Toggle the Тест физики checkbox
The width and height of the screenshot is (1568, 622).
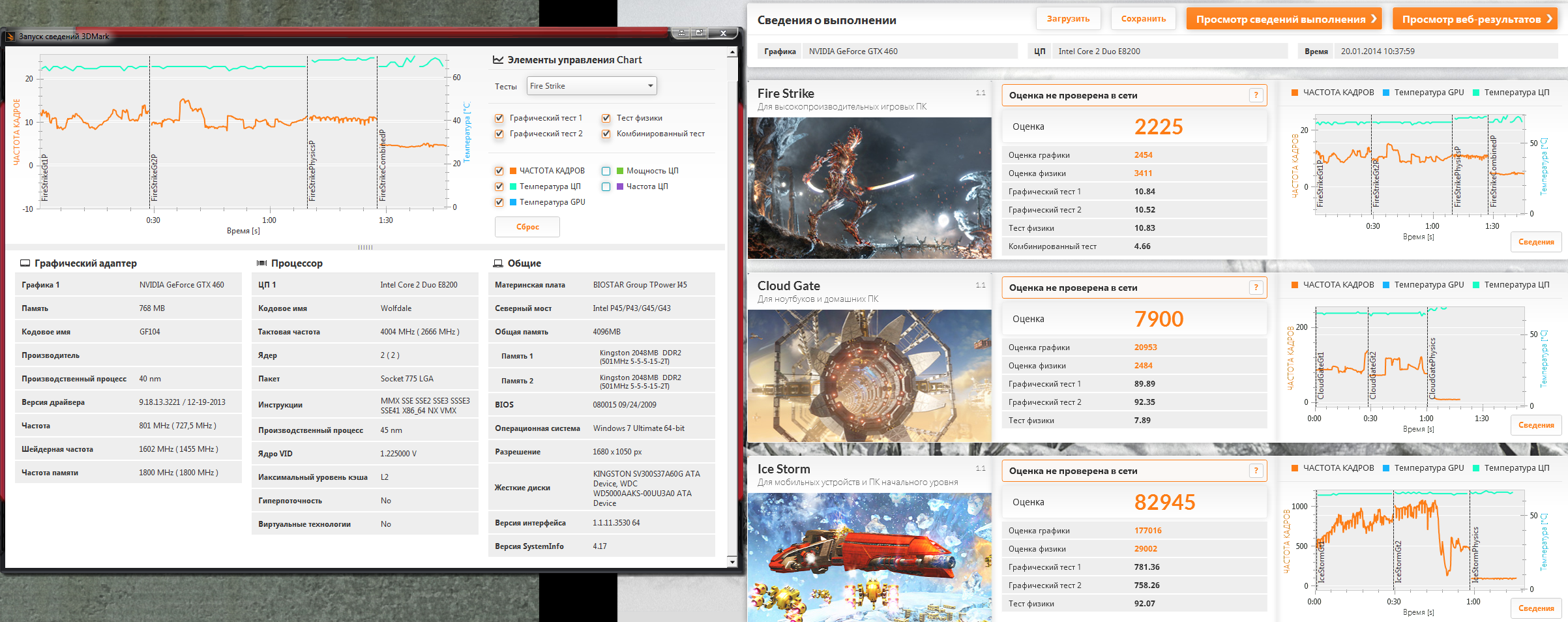pos(606,118)
